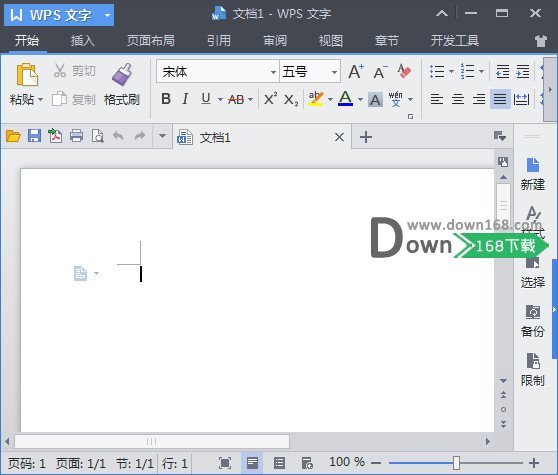Collapse the ribbon with the up chevron

coord(442,14)
